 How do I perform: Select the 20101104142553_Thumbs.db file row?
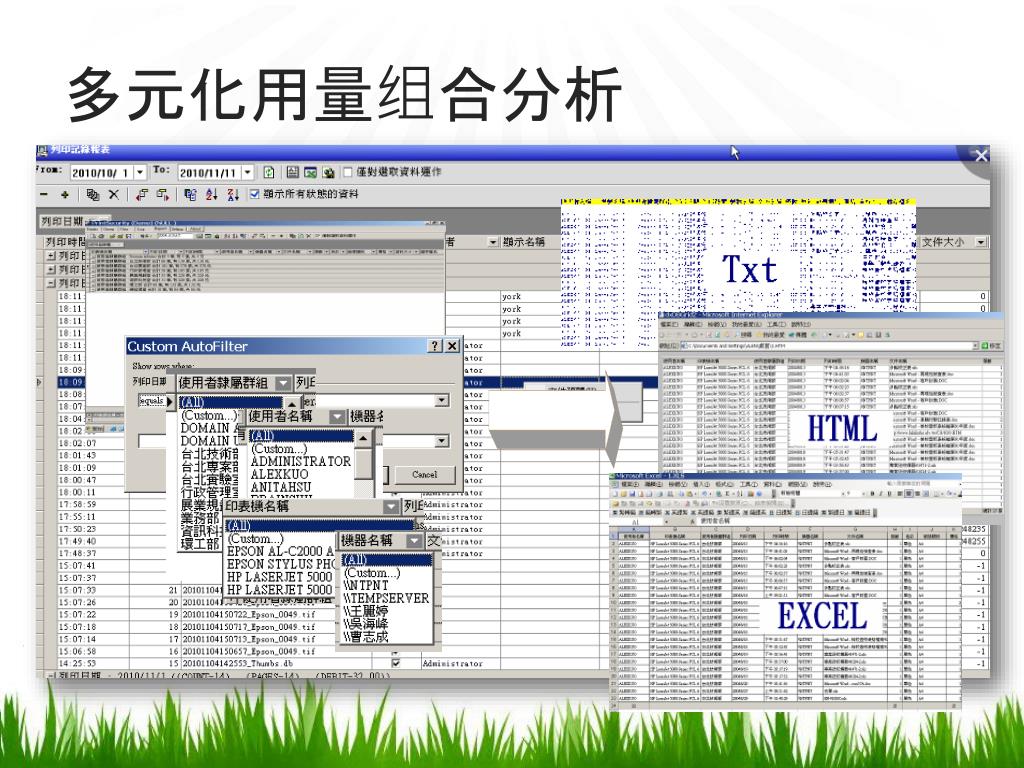tap(238, 663)
